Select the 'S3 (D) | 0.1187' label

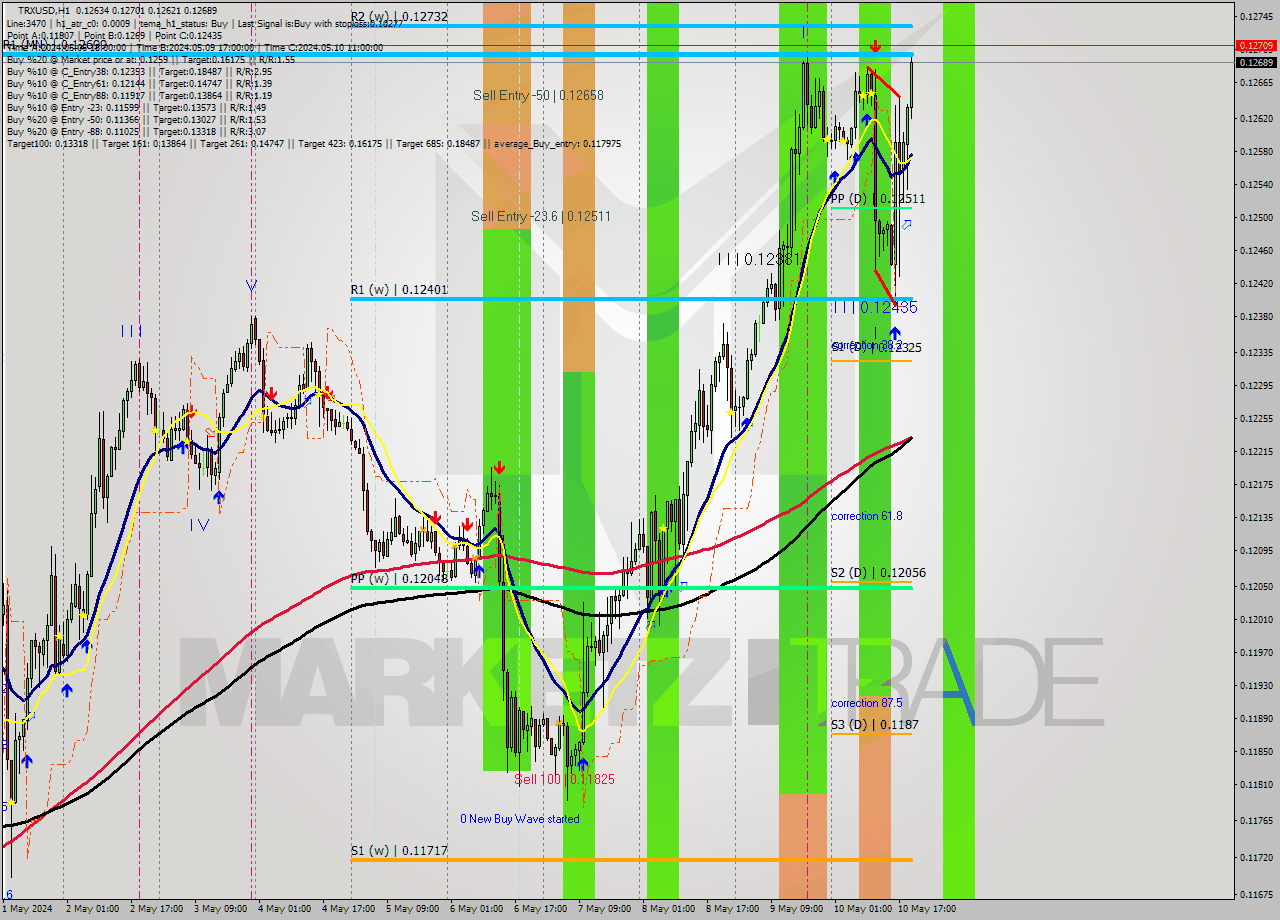click(x=875, y=724)
